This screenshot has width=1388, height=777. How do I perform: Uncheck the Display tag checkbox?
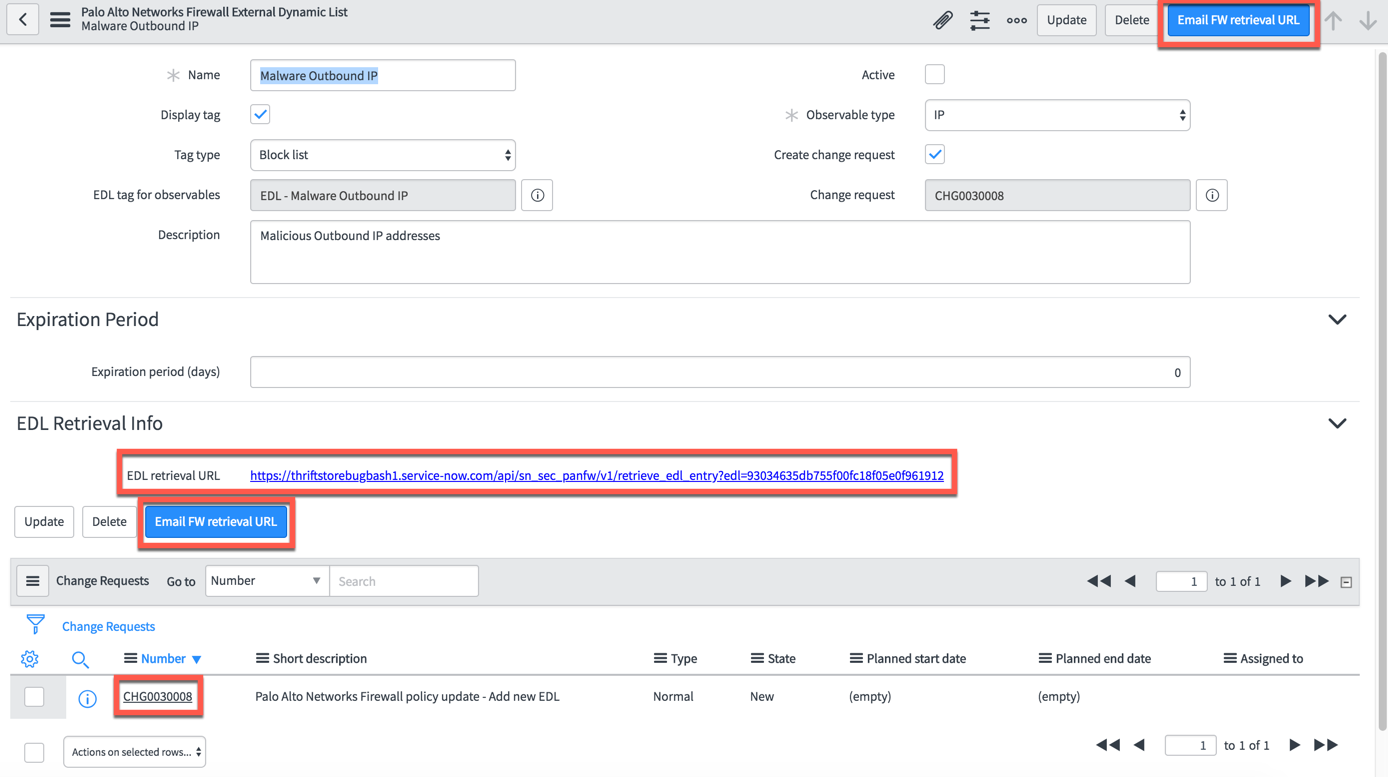(260, 115)
